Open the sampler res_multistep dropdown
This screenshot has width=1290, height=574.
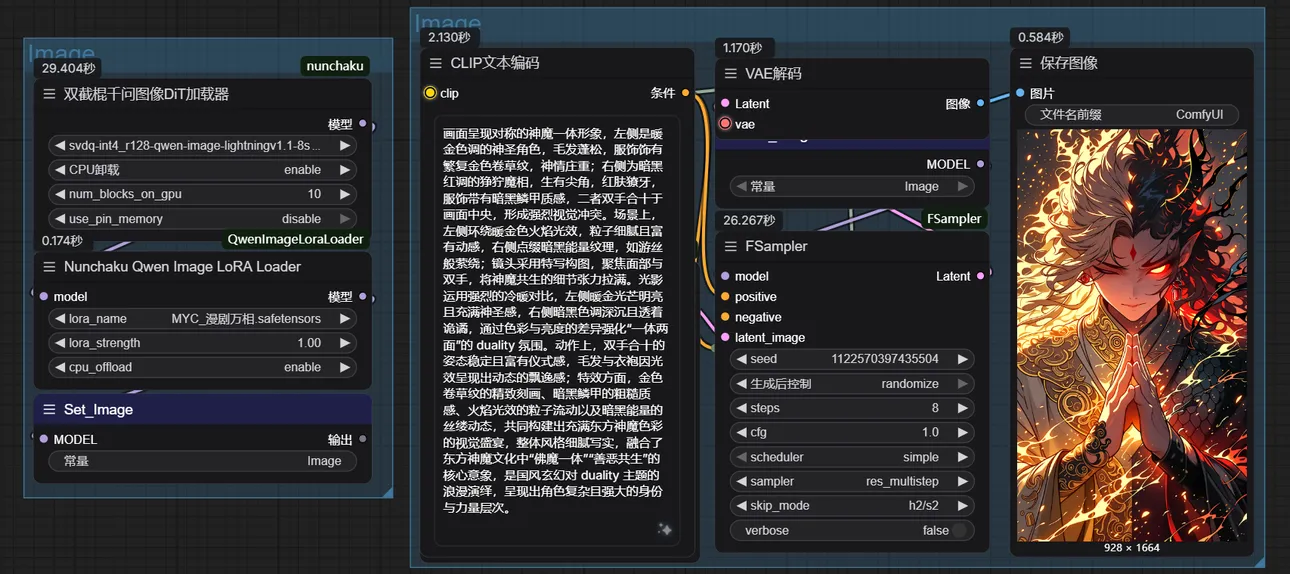pos(850,481)
